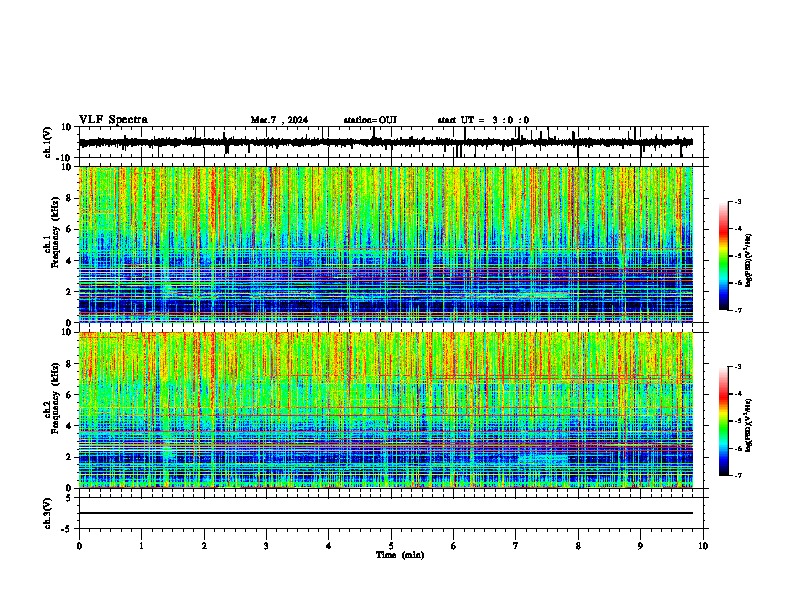This screenshot has height=612, width=792.
Task: Click inside the ch.2 spectrogram panel
Action: [386, 410]
